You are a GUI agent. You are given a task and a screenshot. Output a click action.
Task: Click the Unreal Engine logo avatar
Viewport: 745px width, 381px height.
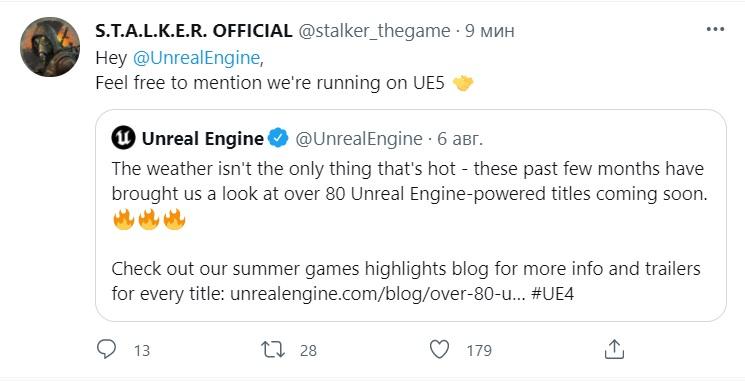pyautogui.click(x=124, y=138)
